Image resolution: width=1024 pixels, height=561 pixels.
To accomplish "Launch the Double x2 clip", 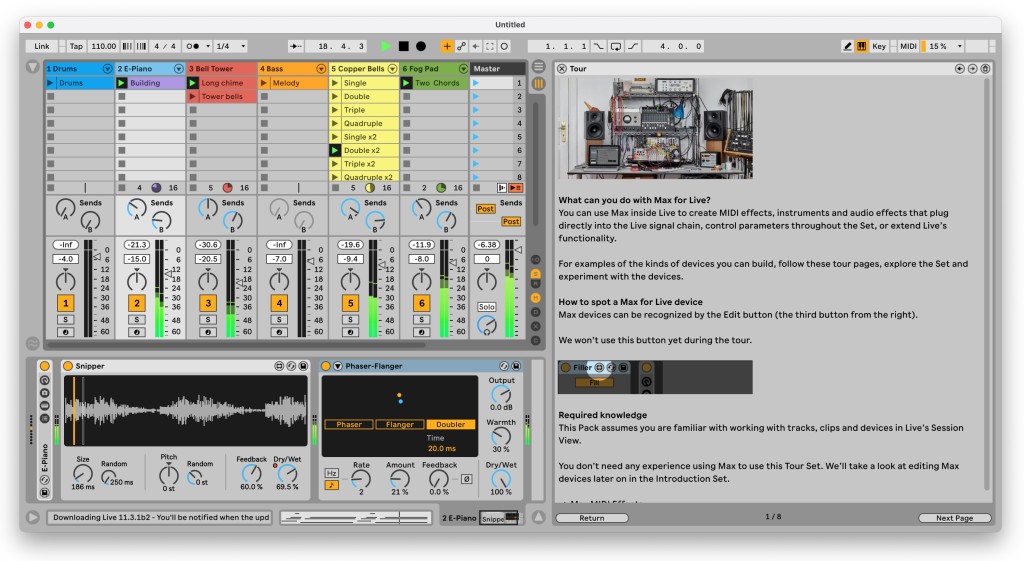I will [x=336, y=150].
